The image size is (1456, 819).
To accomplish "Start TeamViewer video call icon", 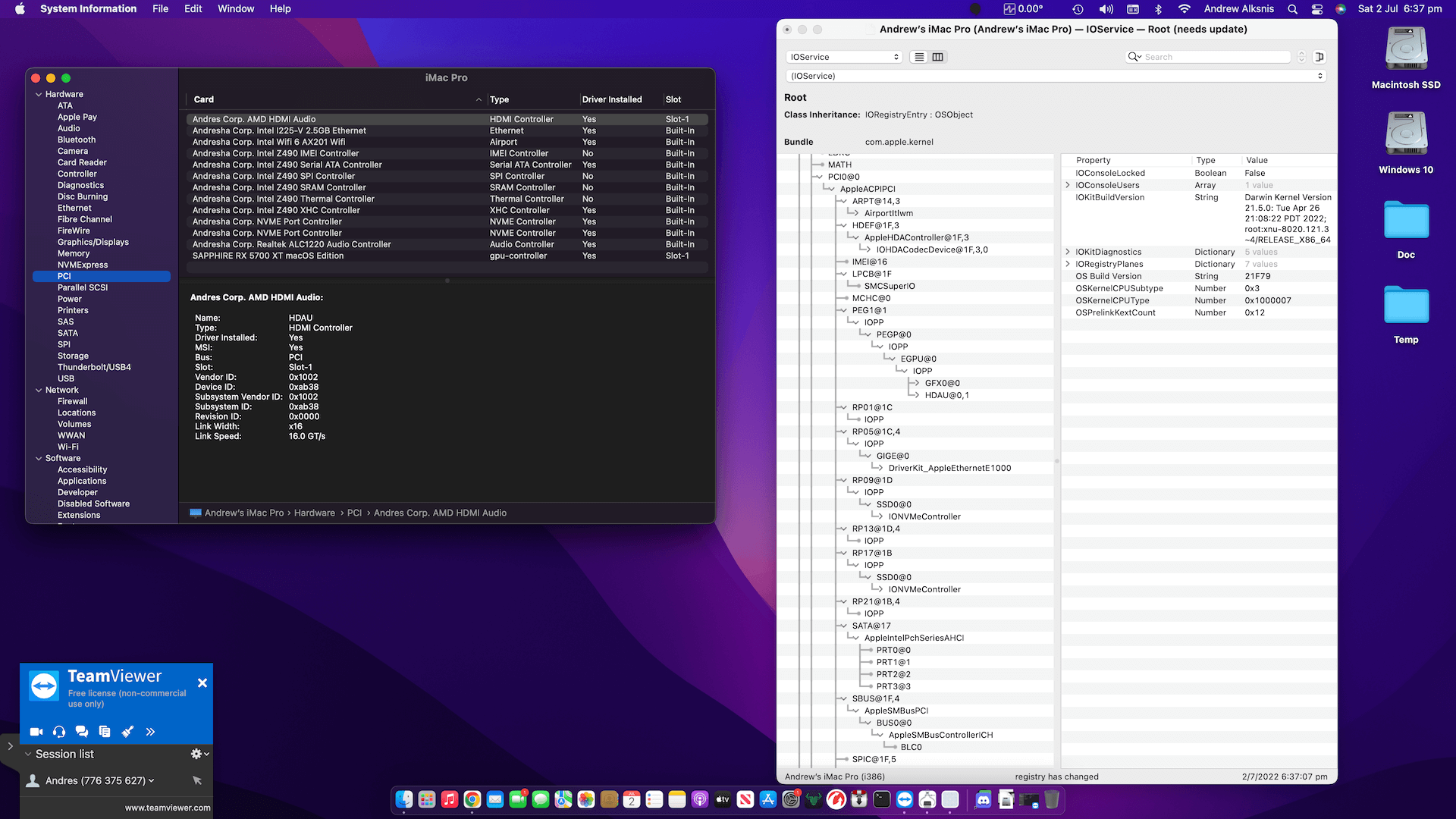I will point(36,732).
